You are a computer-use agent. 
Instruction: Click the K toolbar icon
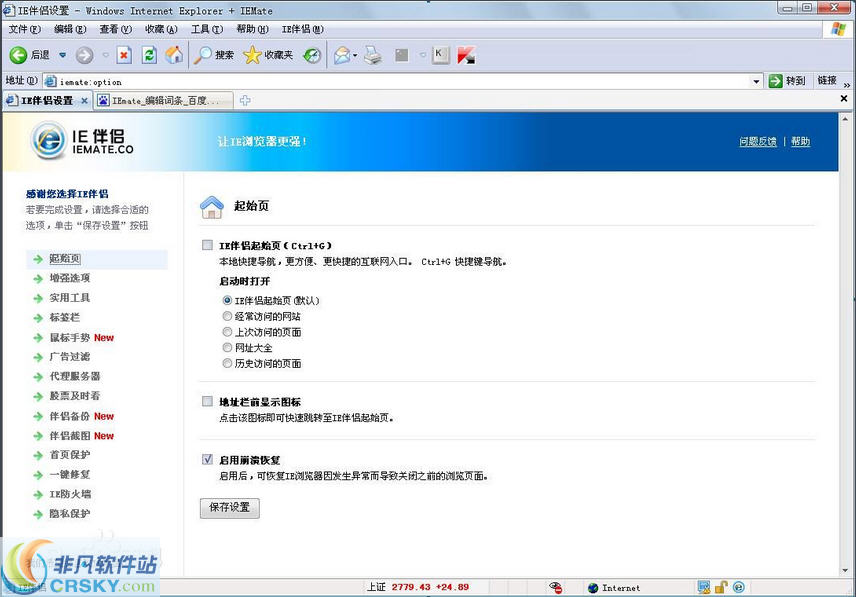[440, 55]
